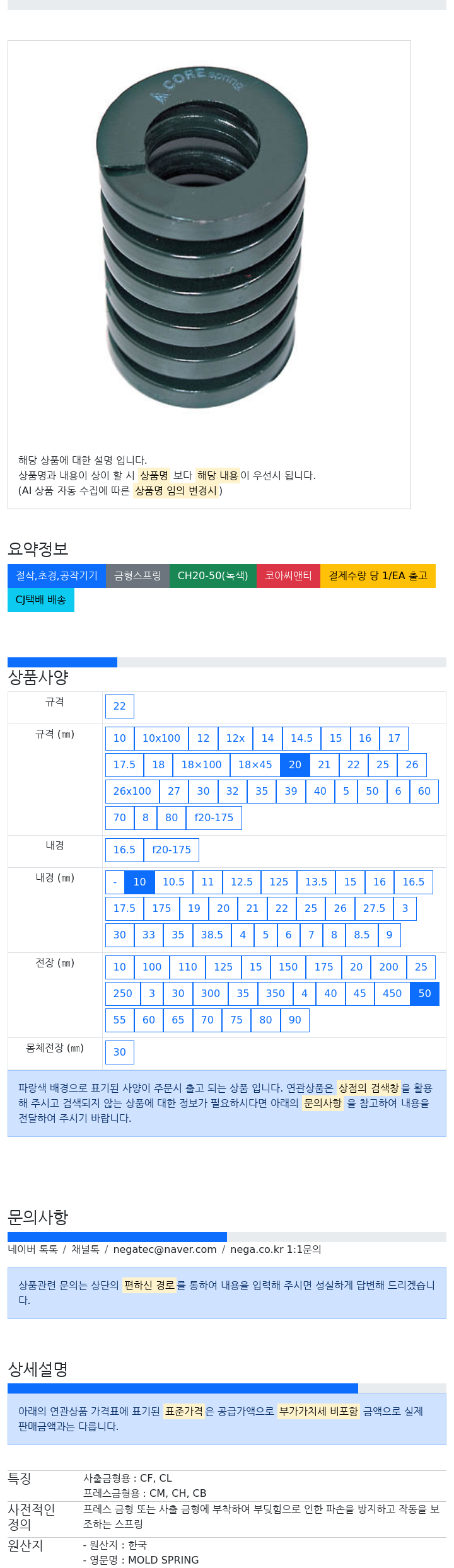Choose 규격 option f20-175 in the 규격 (㎜) row
454x1568 pixels.
[x=214, y=818]
